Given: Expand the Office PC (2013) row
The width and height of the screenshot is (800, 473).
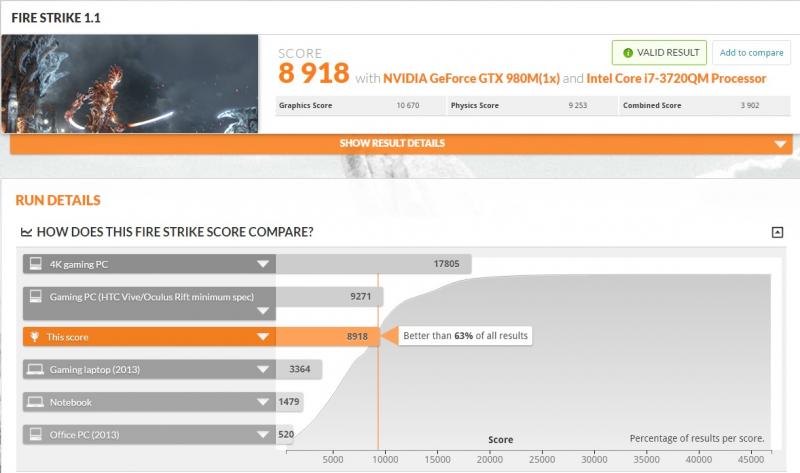Looking at the screenshot, I should coord(263,435).
